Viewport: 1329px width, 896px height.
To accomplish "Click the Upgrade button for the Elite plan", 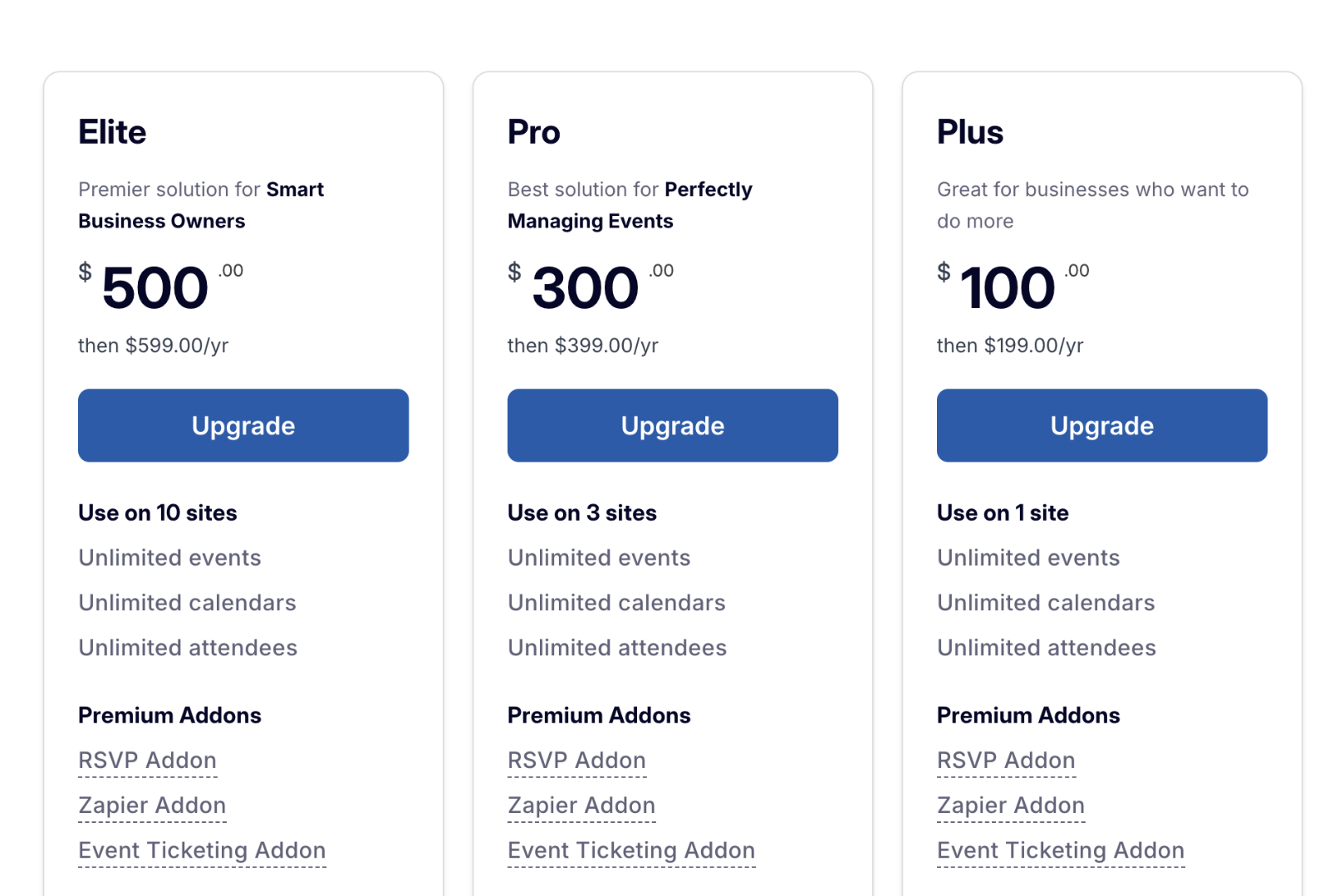I will click(243, 425).
